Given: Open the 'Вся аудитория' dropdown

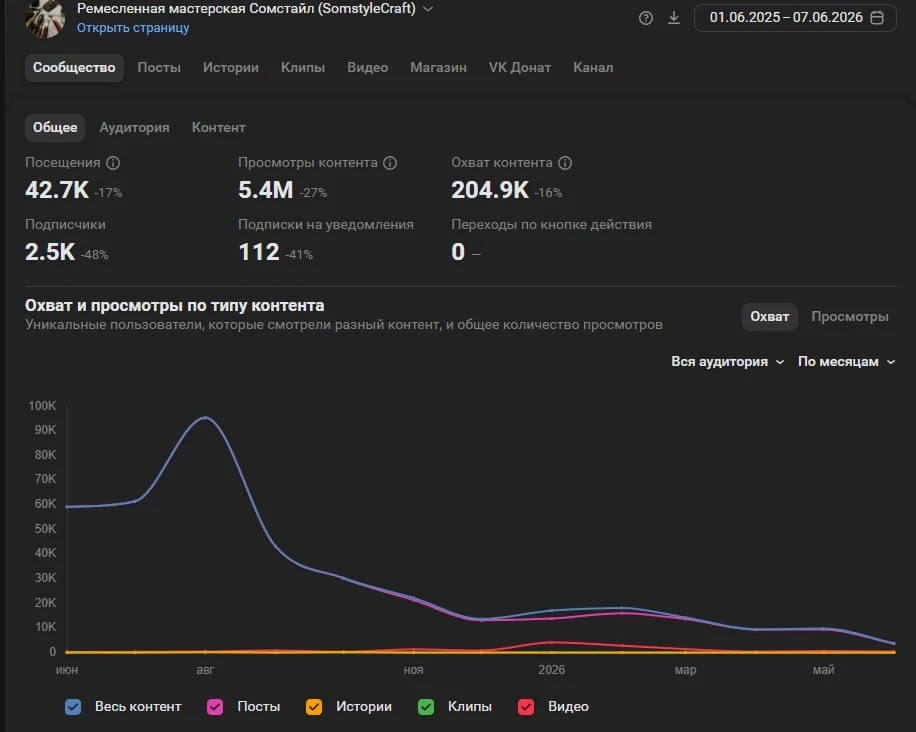Looking at the screenshot, I should pos(727,362).
